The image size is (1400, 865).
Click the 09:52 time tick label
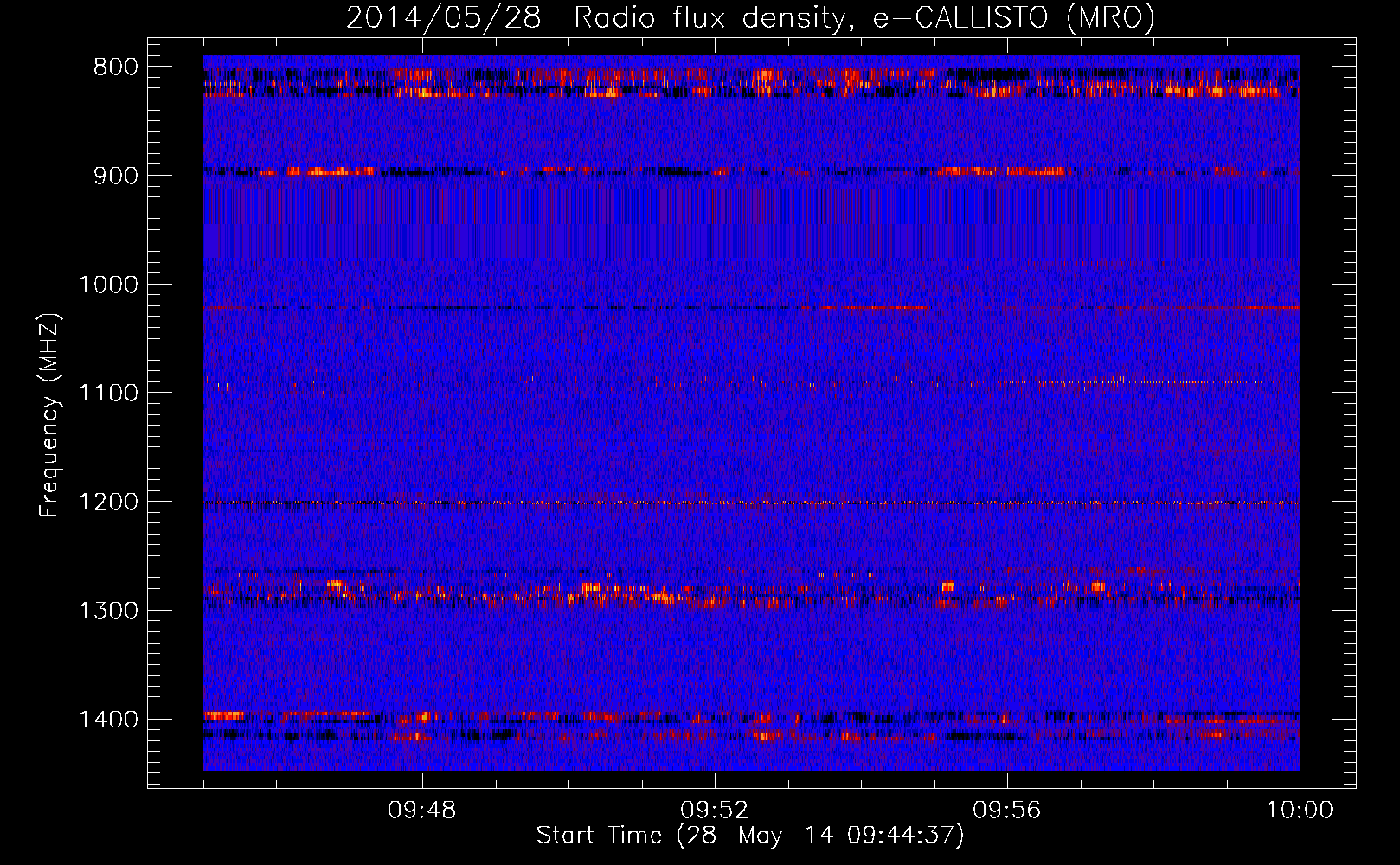pyautogui.click(x=715, y=811)
